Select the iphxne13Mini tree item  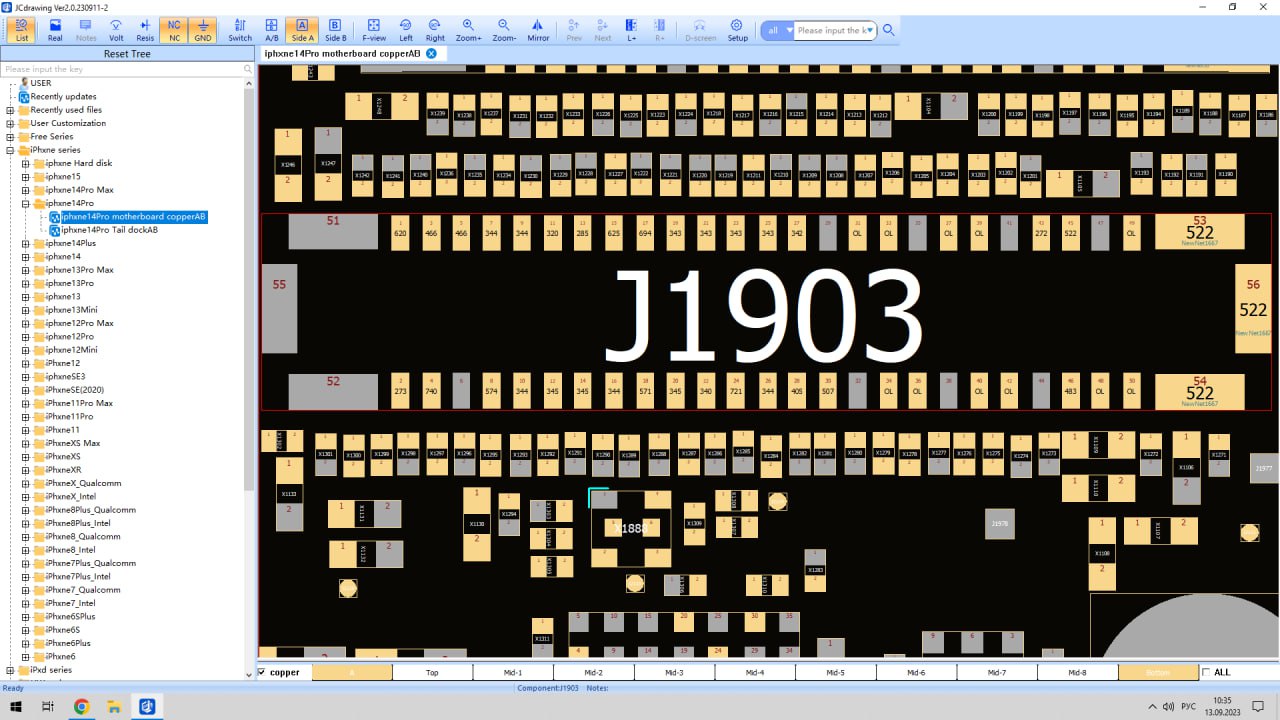coord(71,310)
